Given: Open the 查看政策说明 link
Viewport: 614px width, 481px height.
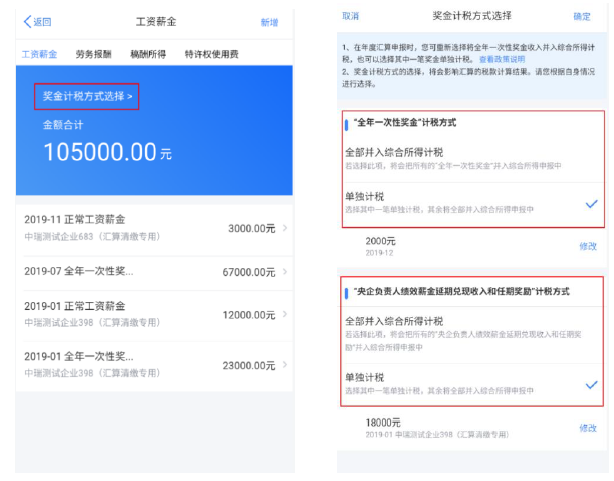Looking at the screenshot, I should click(x=502, y=59).
